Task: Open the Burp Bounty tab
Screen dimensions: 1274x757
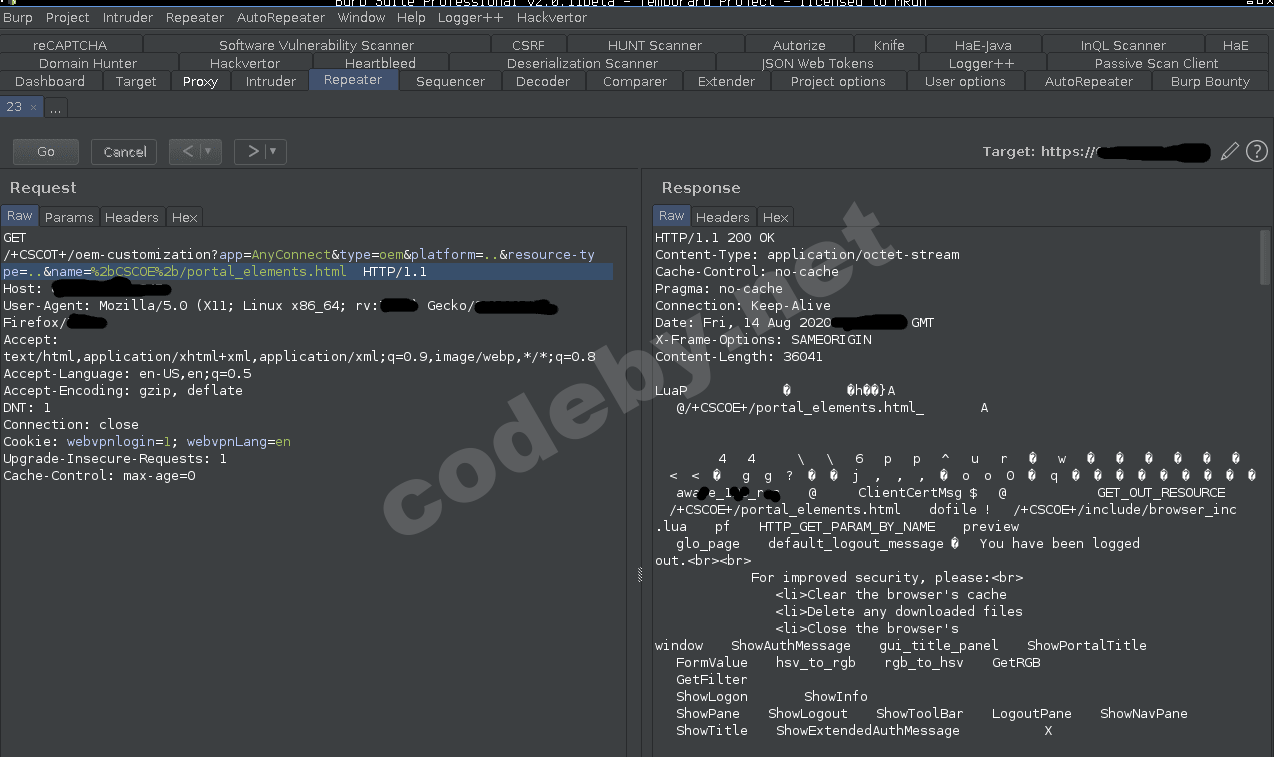Action: [x=1210, y=81]
